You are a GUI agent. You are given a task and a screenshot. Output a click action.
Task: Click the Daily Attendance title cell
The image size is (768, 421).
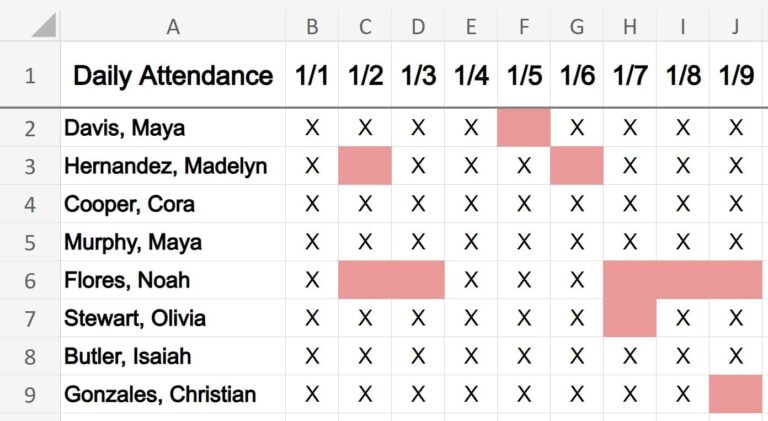[173, 75]
